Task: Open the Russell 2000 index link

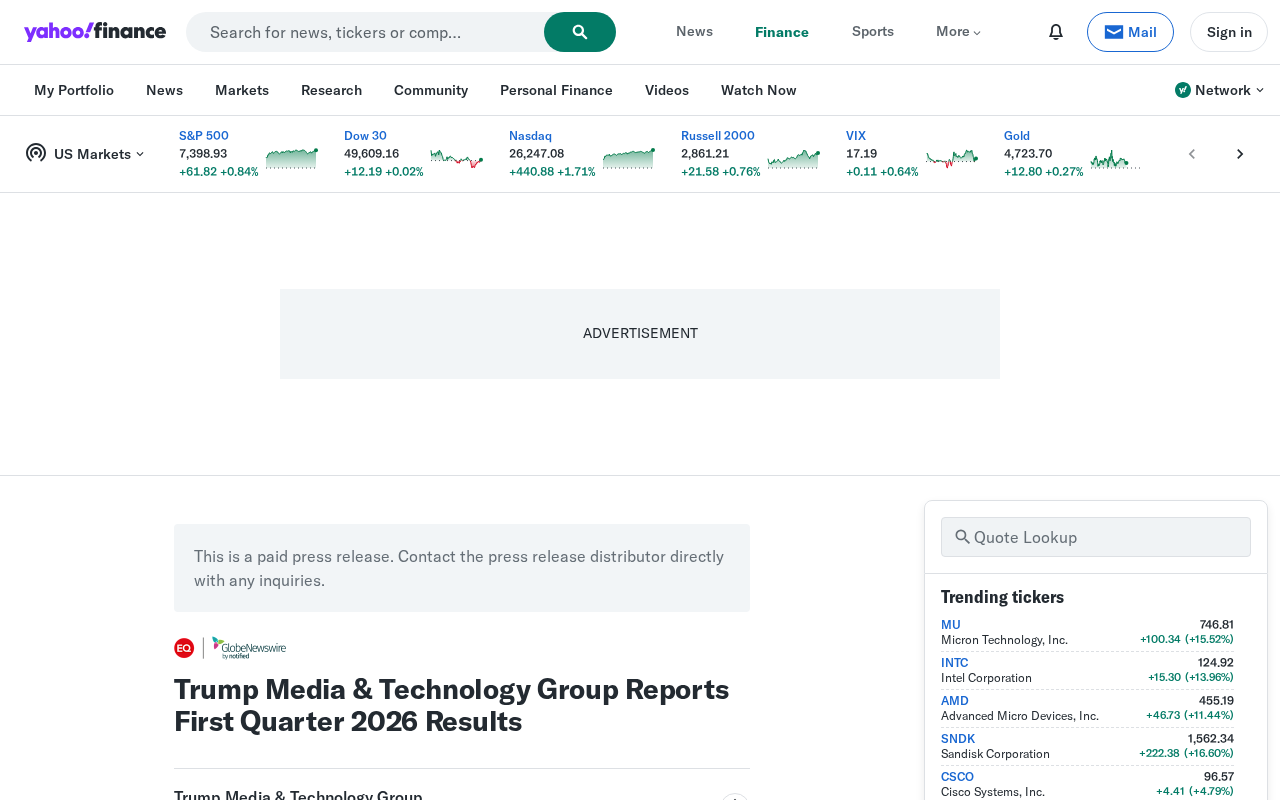Action: [718, 136]
